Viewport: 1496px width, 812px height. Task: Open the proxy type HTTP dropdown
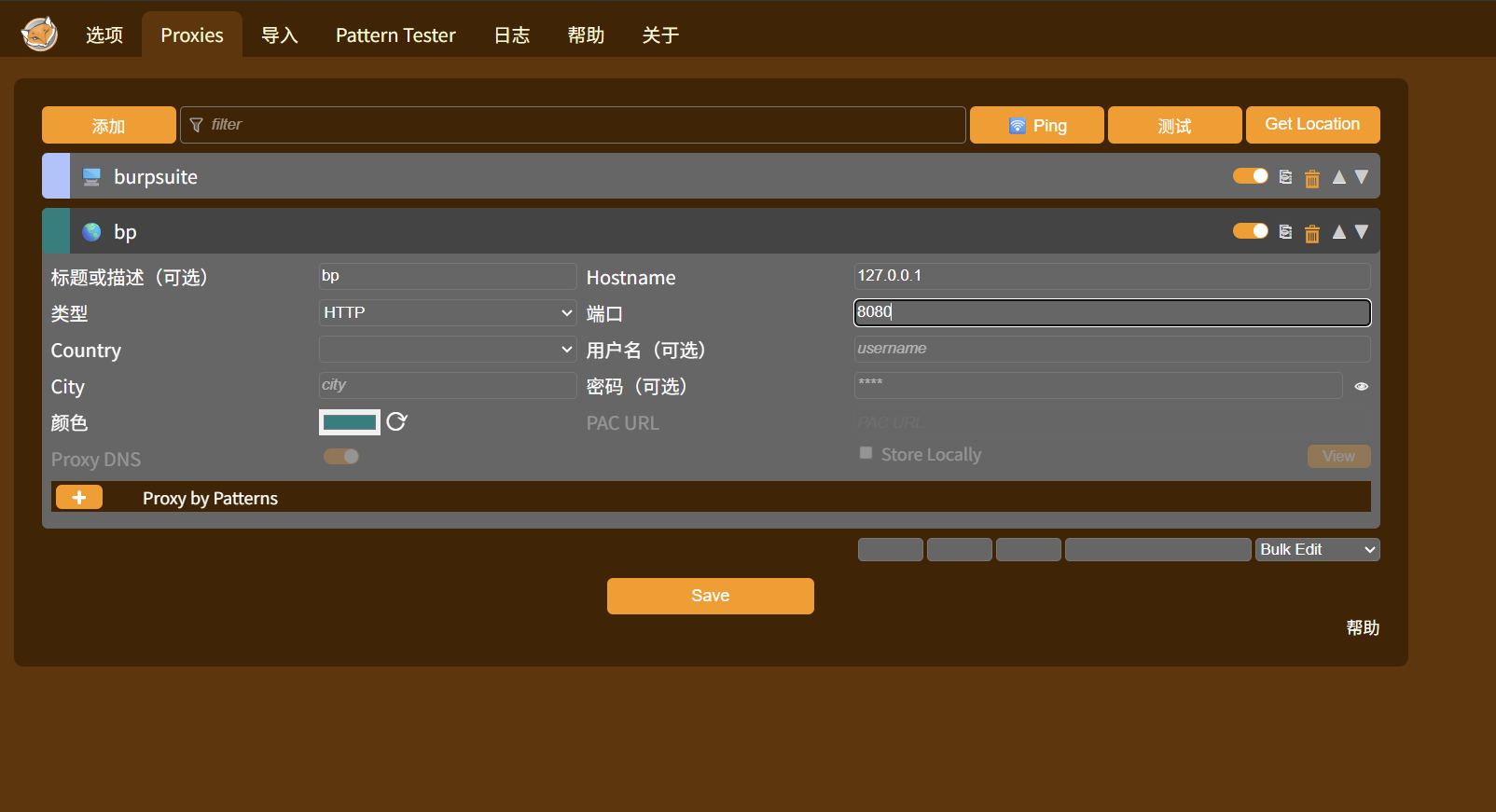[x=448, y=313]
